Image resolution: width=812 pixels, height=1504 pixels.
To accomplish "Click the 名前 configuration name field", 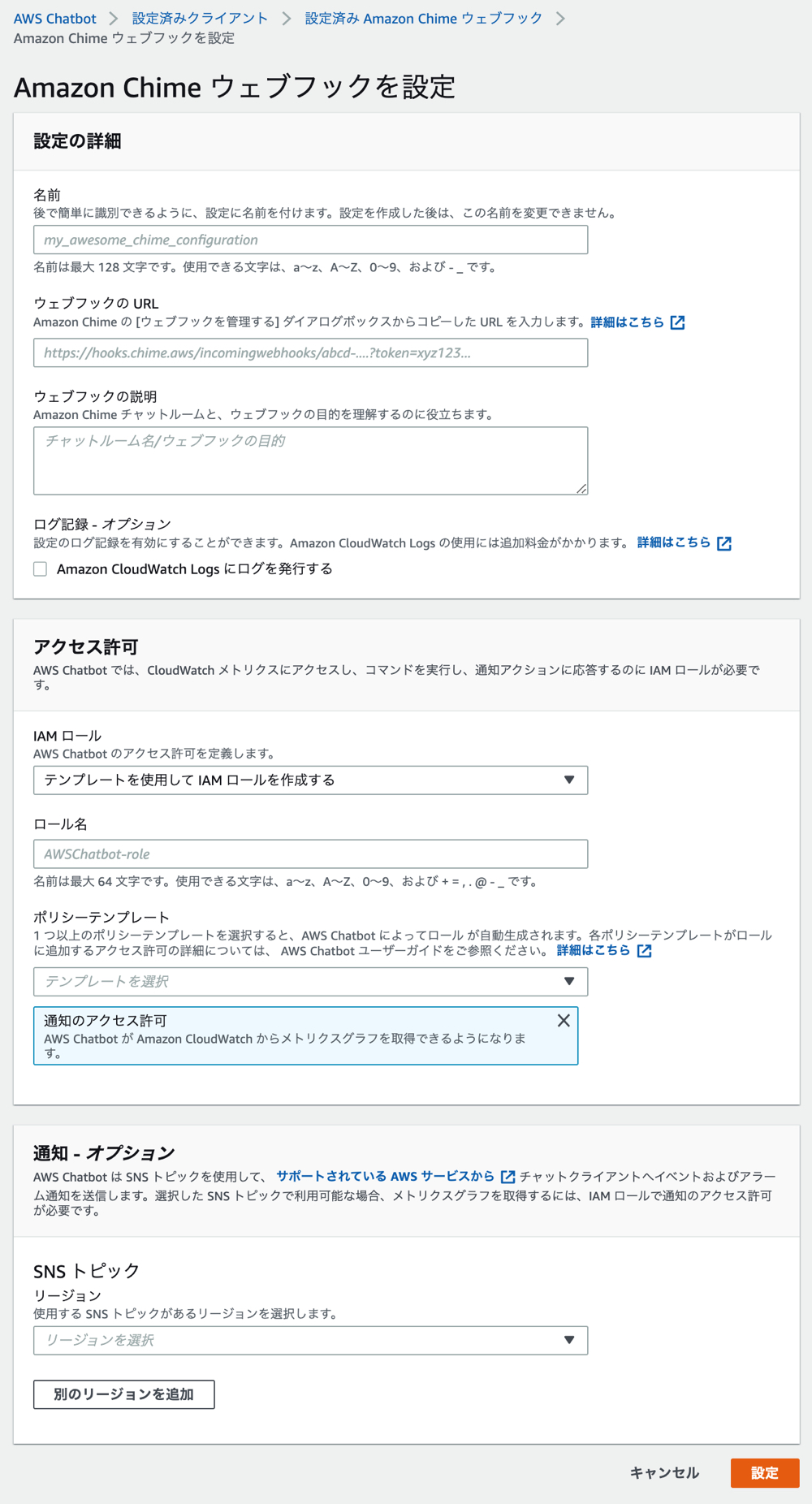I will (x=310, y=240).
